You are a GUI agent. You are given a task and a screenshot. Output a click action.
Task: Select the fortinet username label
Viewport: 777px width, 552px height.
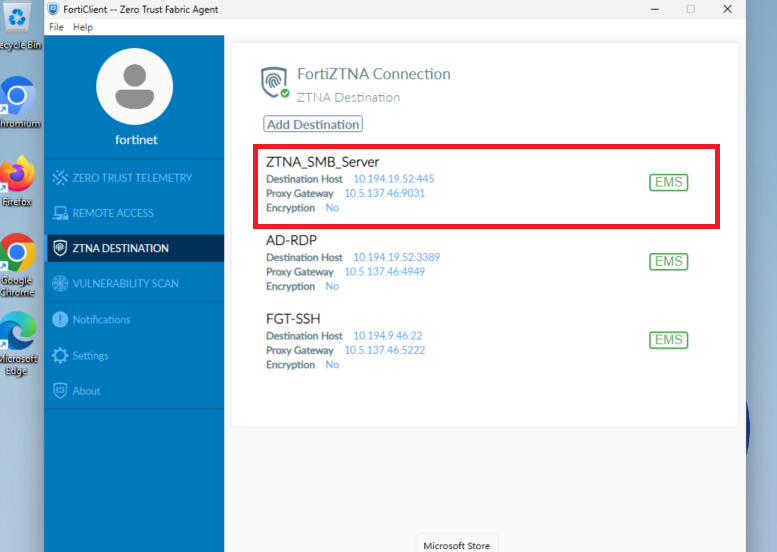[136, 140]
